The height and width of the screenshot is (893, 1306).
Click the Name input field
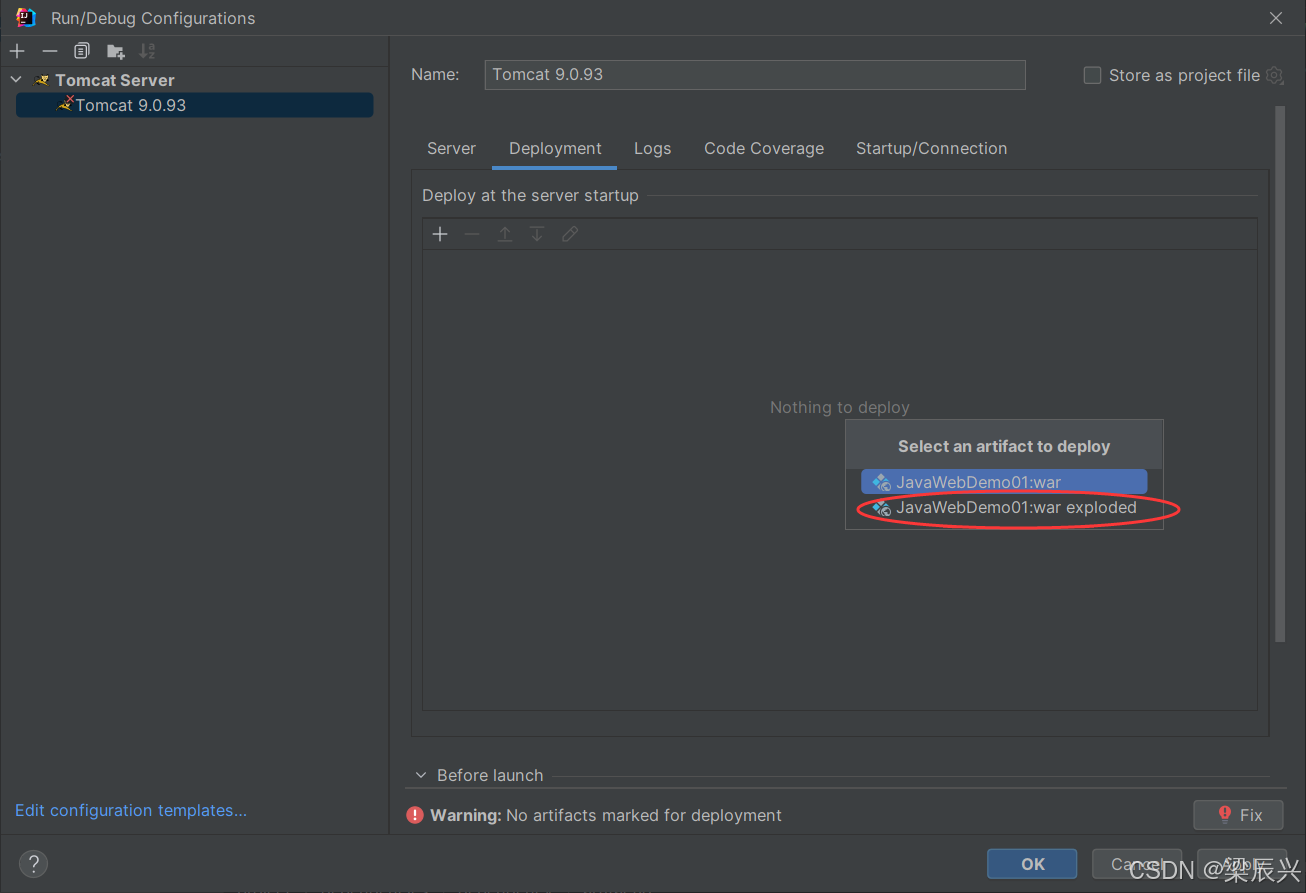755,74
